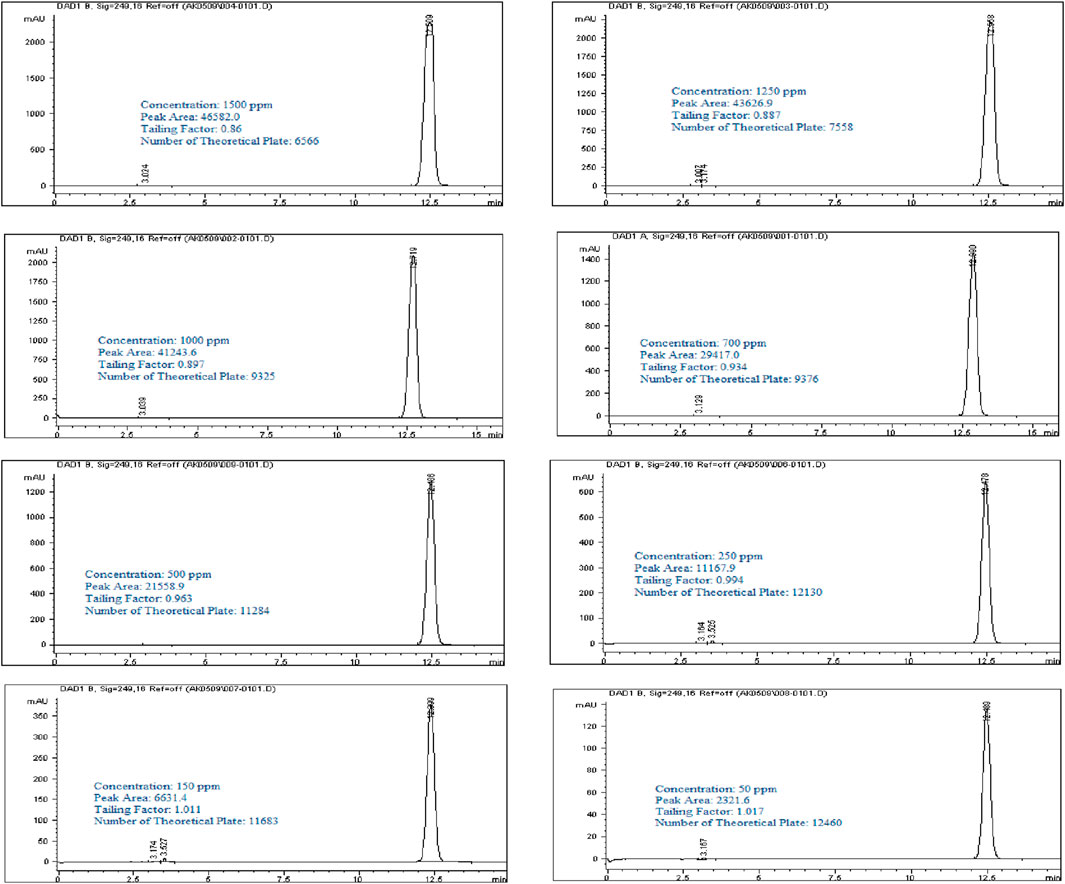Pick "Number of Theoretical Plate: 6566" line

point(230,141)
